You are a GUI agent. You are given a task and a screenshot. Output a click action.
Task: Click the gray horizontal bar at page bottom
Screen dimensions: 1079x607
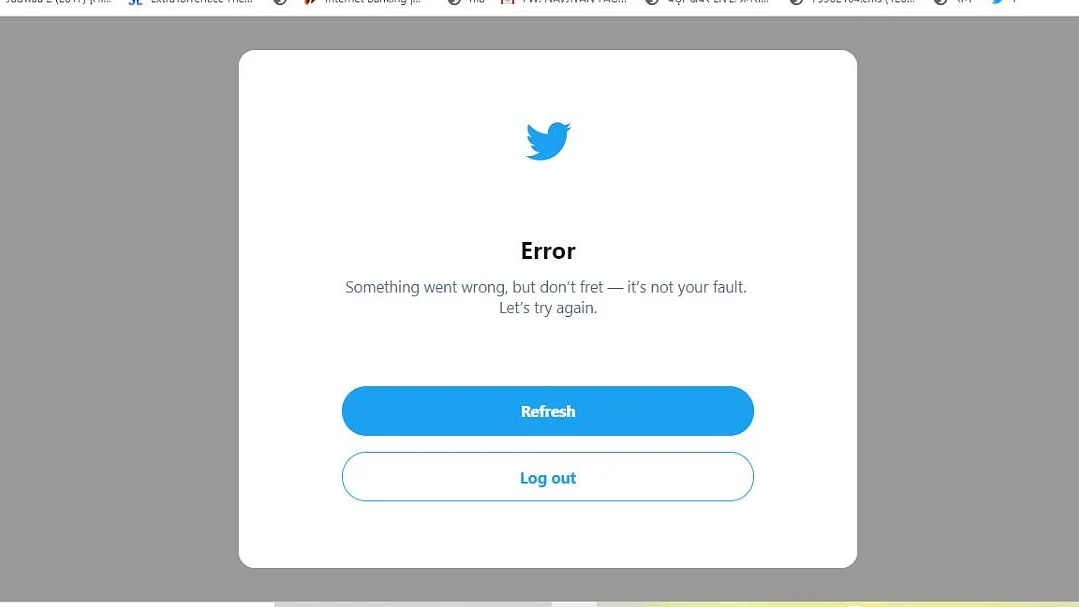point(413,604)
